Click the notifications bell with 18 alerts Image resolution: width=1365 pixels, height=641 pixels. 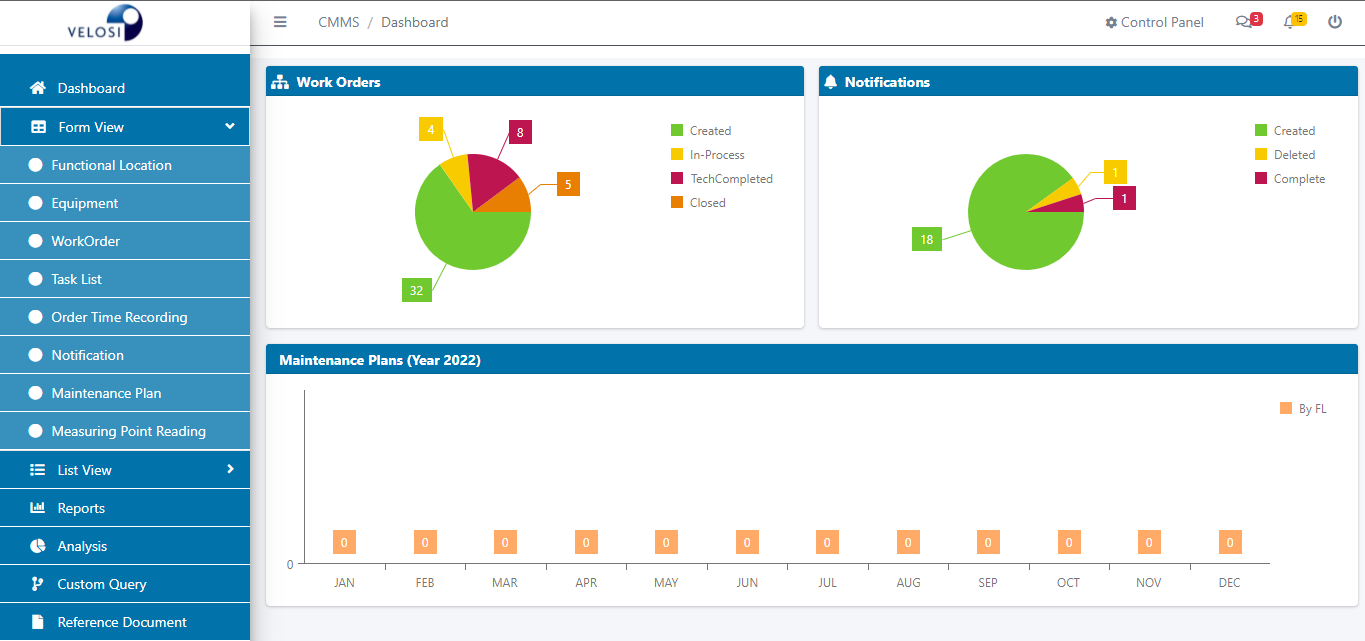(1290, 21)
